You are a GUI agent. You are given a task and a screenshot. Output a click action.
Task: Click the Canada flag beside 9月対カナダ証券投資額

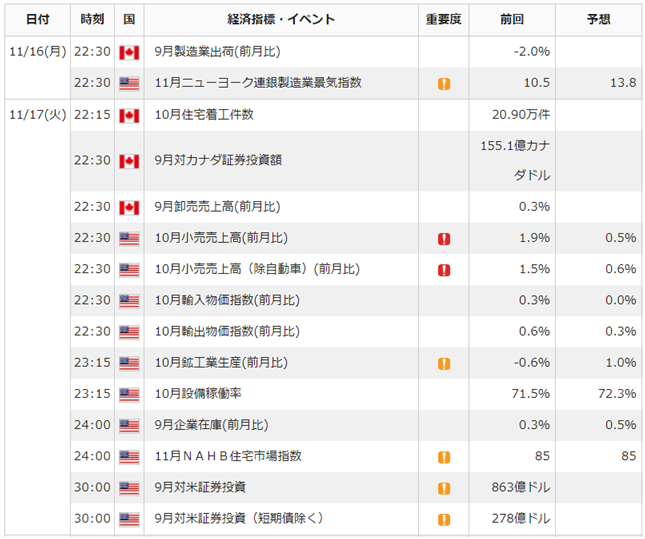129,161
